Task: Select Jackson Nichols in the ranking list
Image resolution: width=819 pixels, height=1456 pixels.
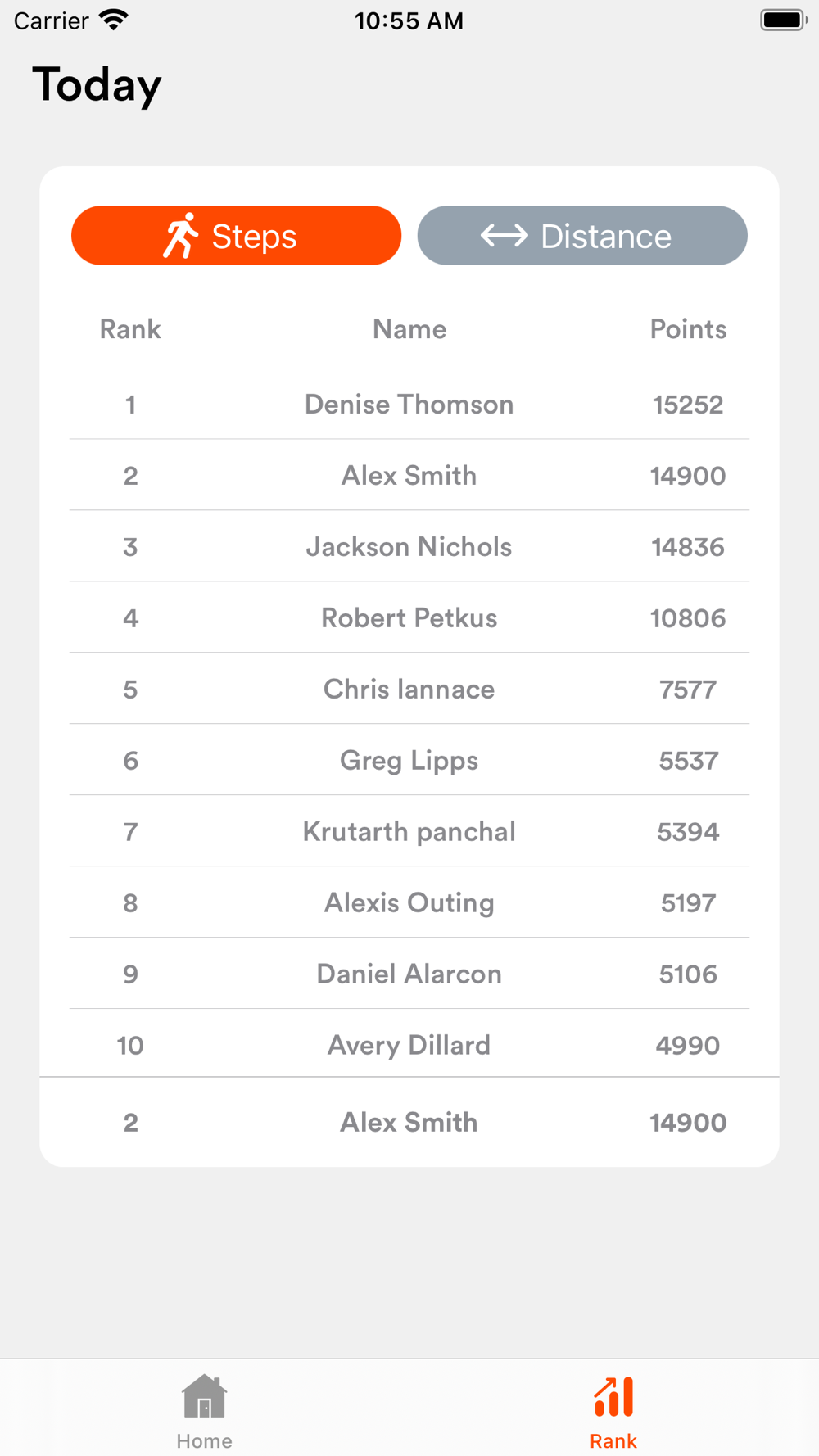Action: tap(409, 546)
